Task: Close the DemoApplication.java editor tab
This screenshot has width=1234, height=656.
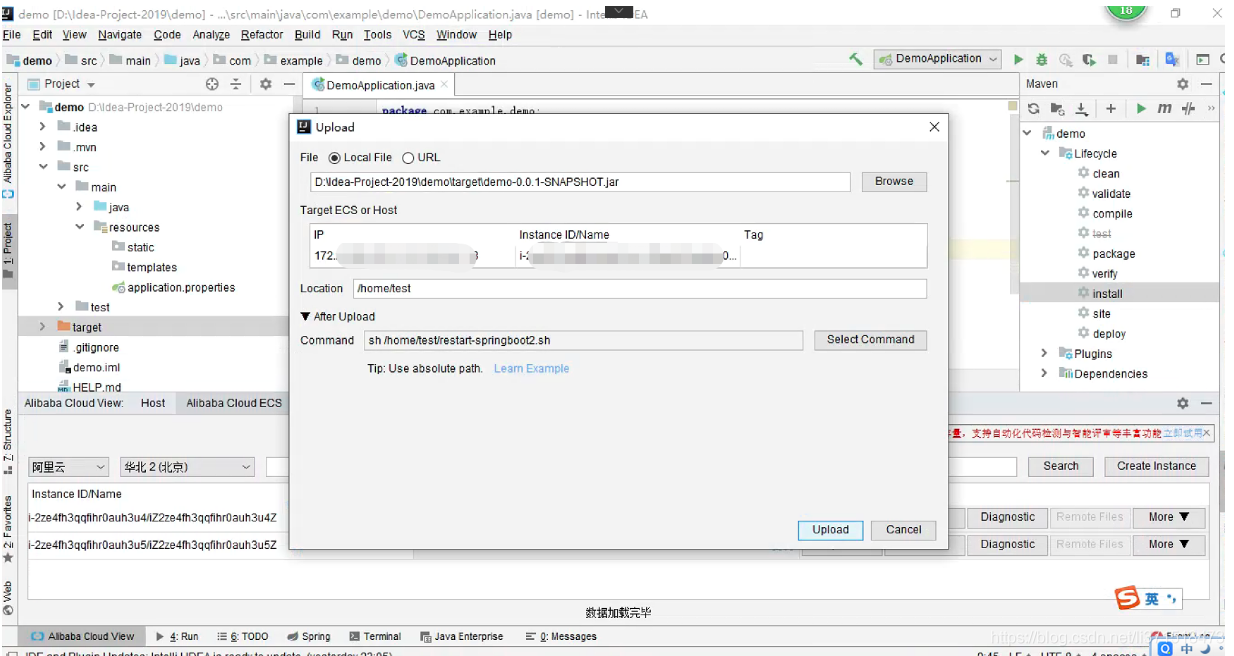Action: (445, 84)
